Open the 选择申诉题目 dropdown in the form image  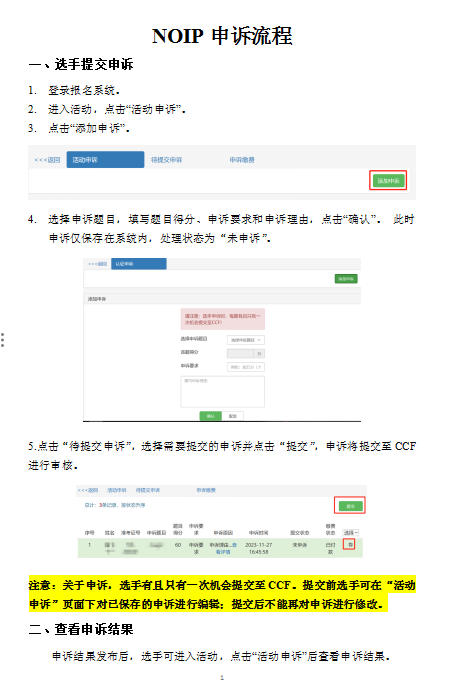246,340
